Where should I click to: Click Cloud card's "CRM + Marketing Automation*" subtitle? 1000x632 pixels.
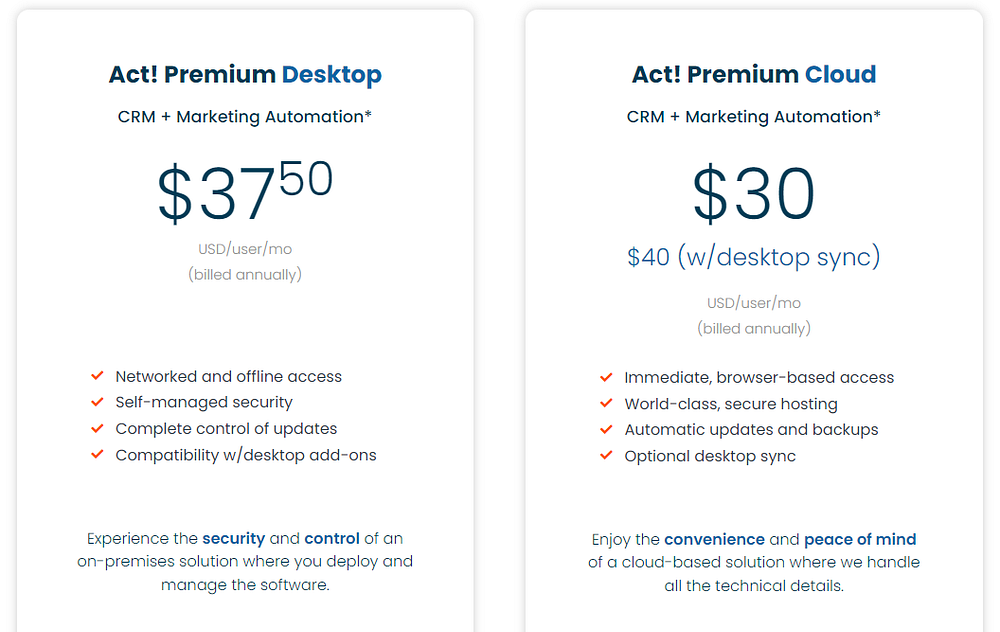tap(754, 117)
